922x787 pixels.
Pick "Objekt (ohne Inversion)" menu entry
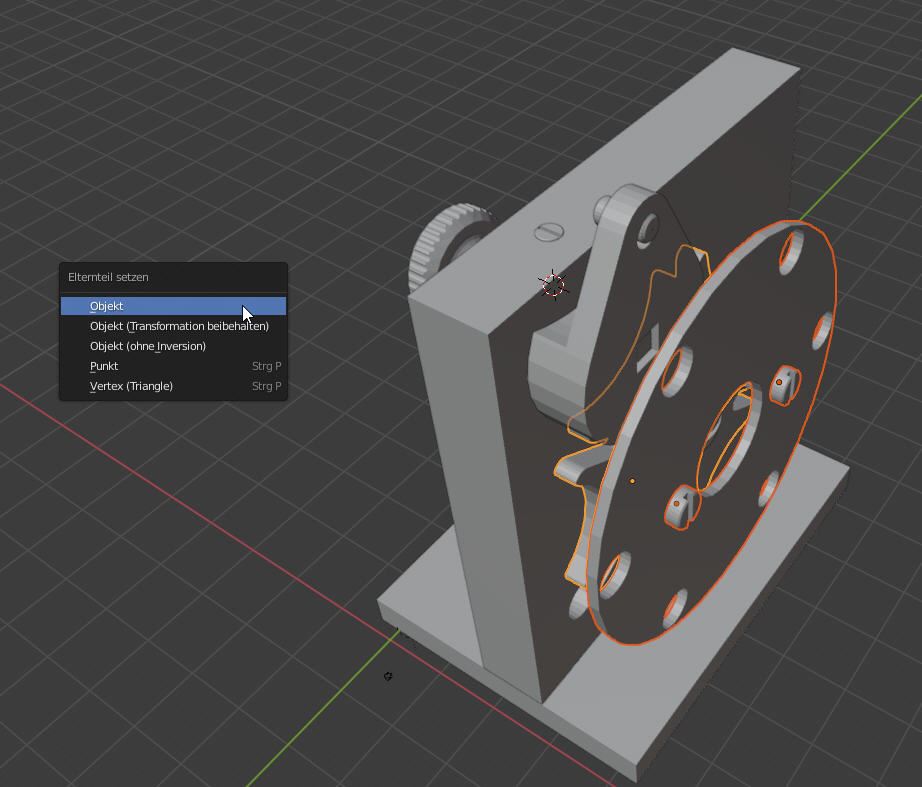coord(173,346)
